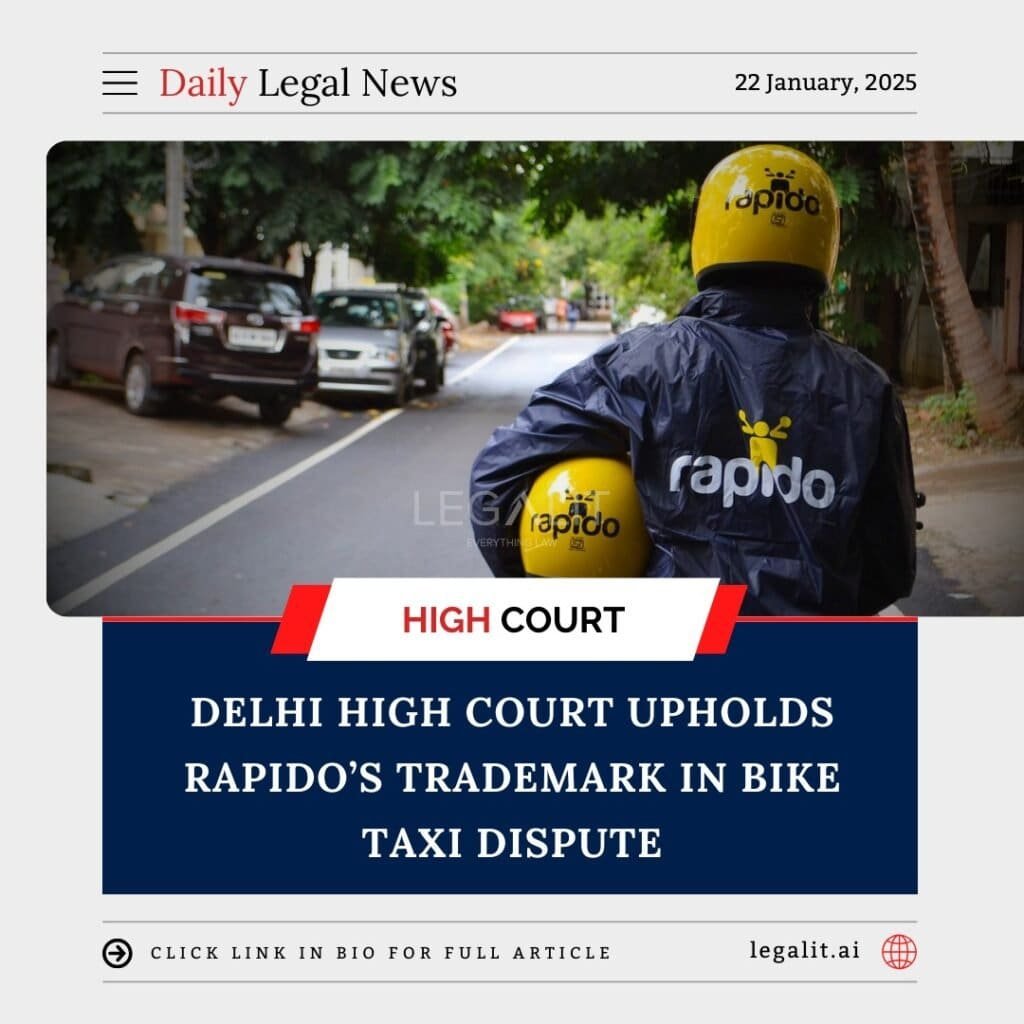Click the navy blue headline panel
The height and width of the screenshot is (1024, 1024).
(x=509, y=756)
